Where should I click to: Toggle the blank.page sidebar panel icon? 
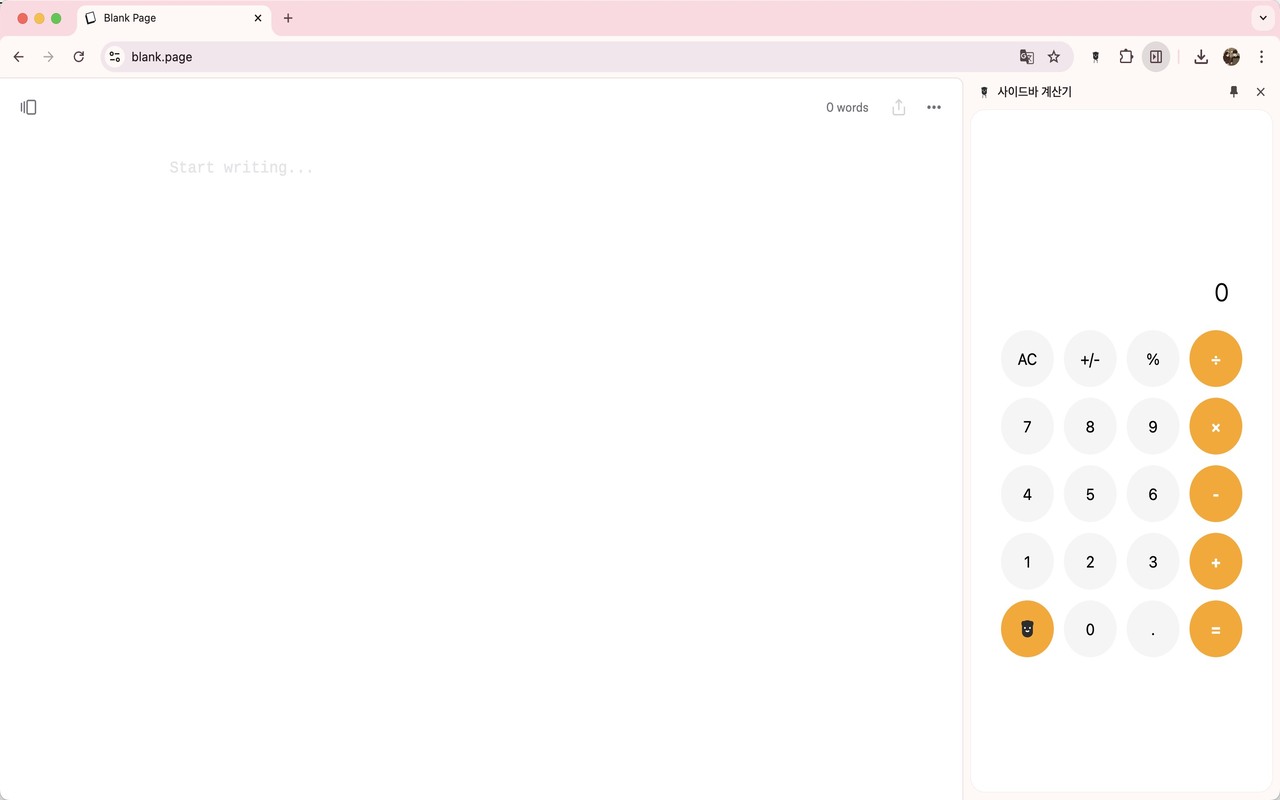click(28, 107)
